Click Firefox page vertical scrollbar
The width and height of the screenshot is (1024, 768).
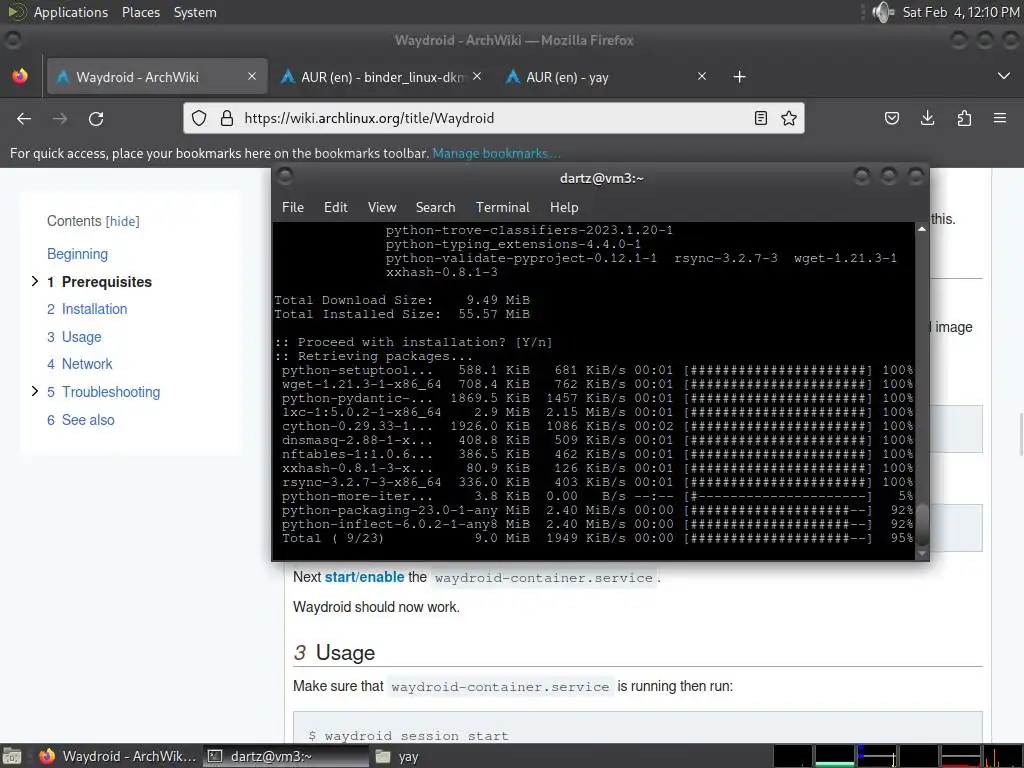point(1021,434)
